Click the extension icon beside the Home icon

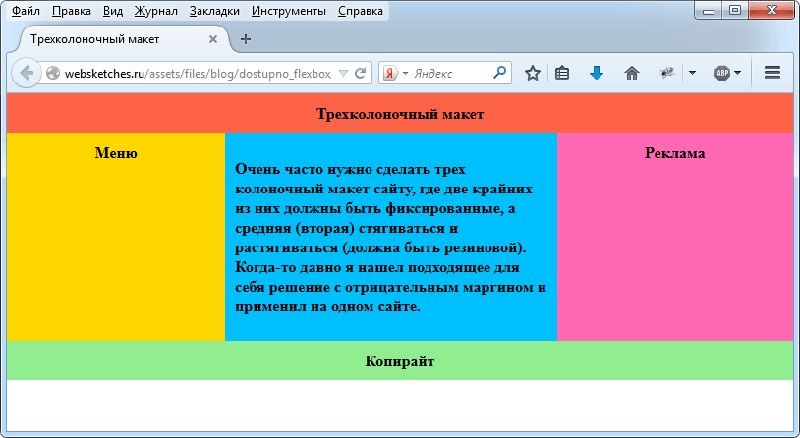666,74
